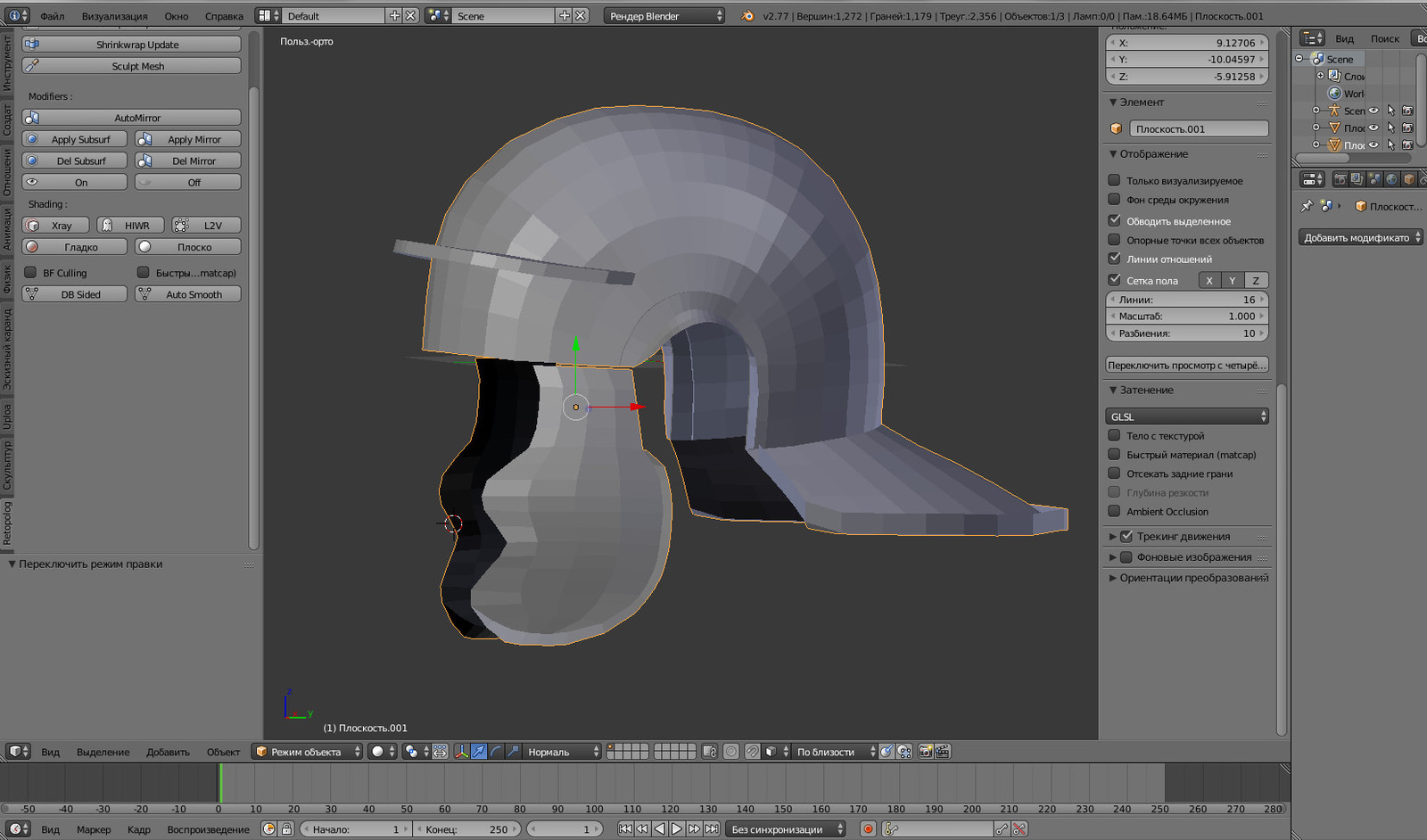Toggle selectability of Scene armature row
The height and width of the screenshot is (840, 1427).
click(1390, 111)
